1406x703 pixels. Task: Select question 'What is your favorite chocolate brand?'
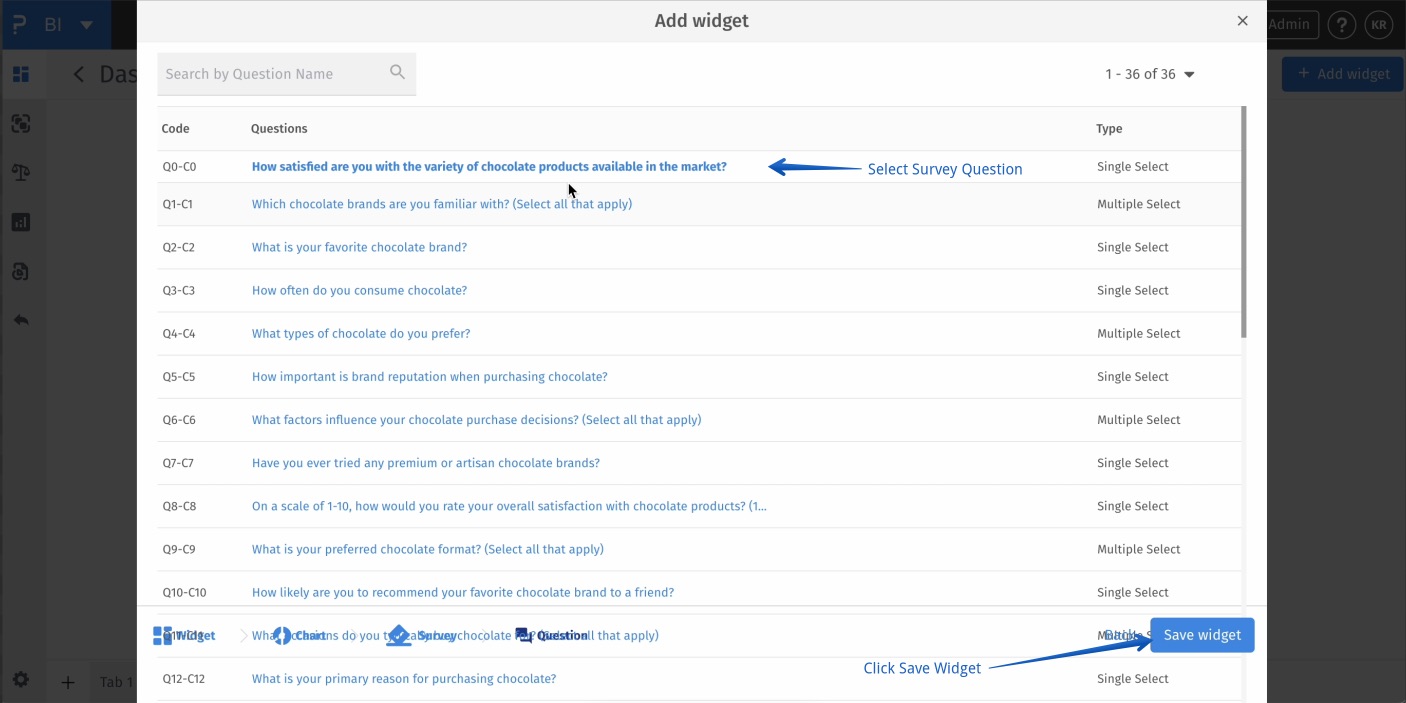point(359,246)
